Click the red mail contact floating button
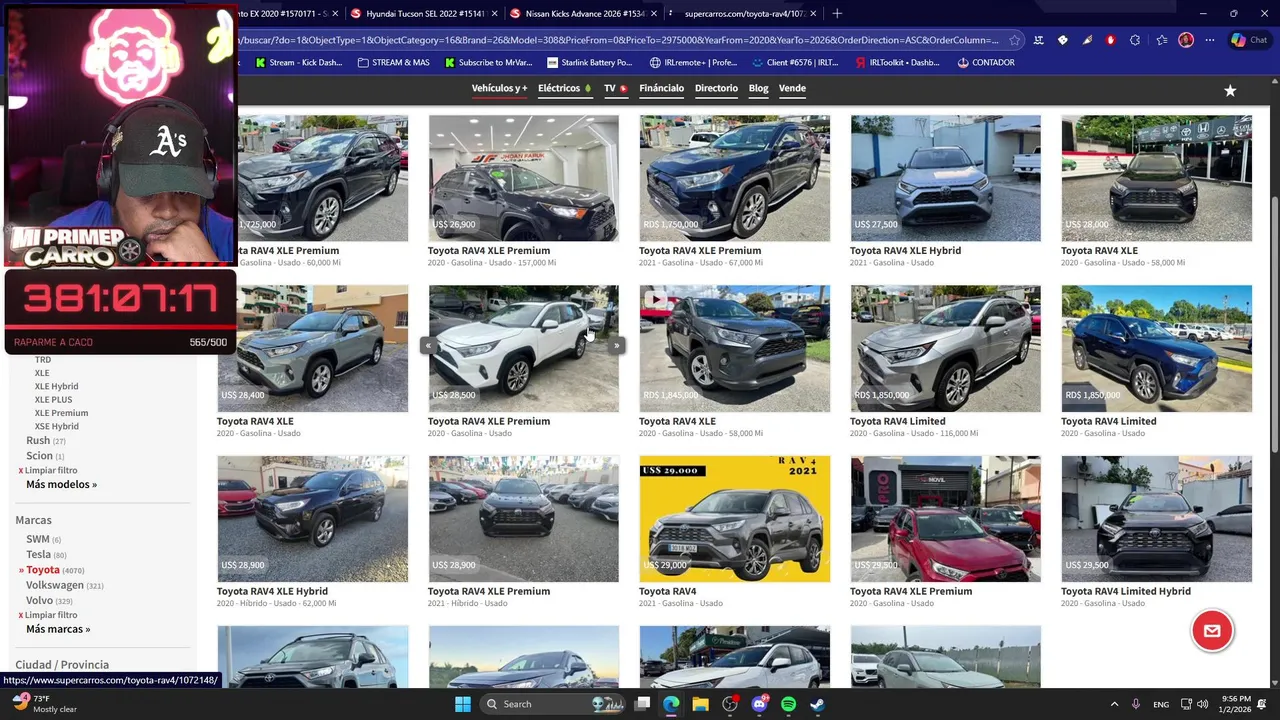The width and height of the screenshot is (1280, 720). [1212, 630]
